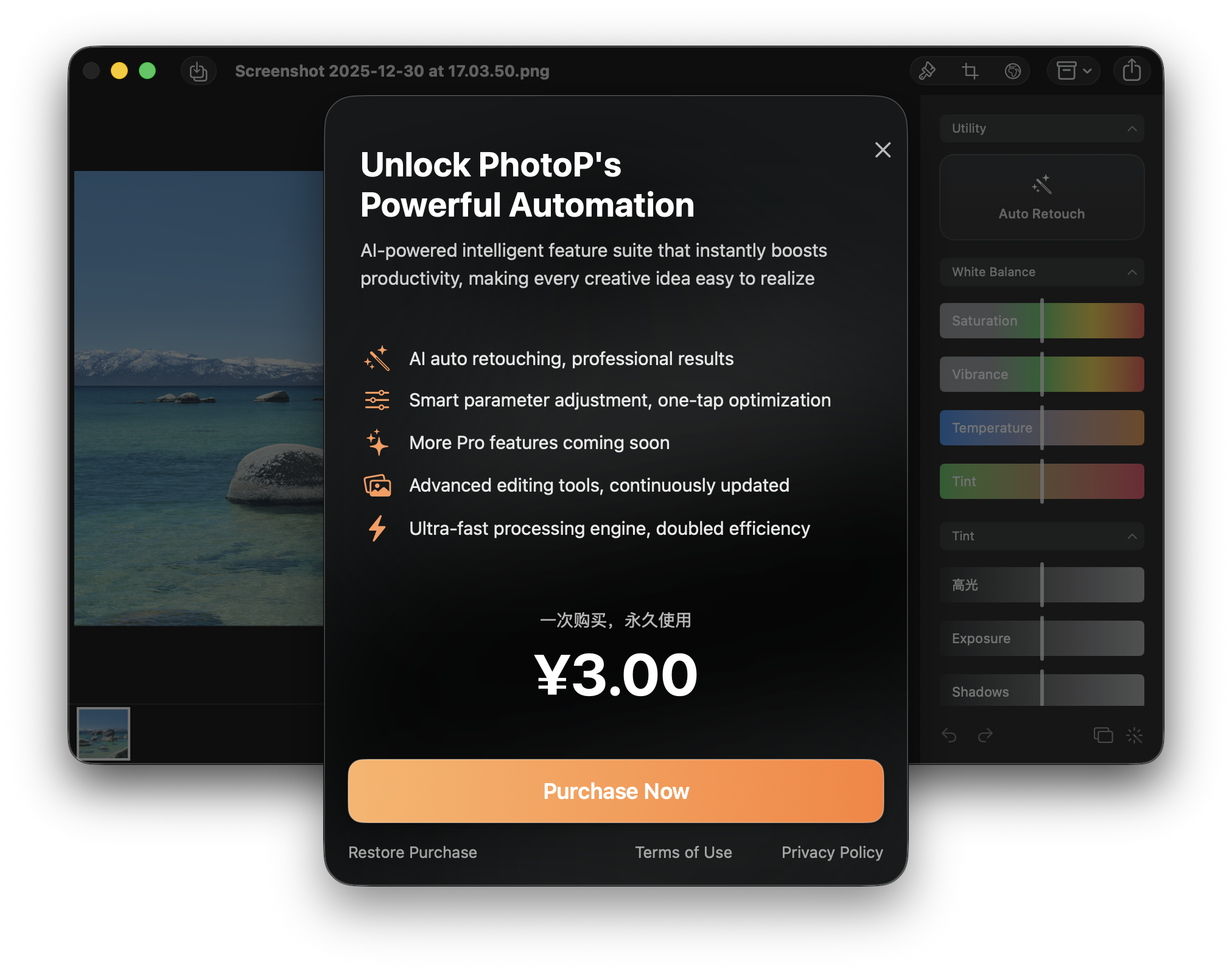This screenshot has width=1232, height=976.
Task: Click the import image icon in title bar
Action: coord(198,71)
